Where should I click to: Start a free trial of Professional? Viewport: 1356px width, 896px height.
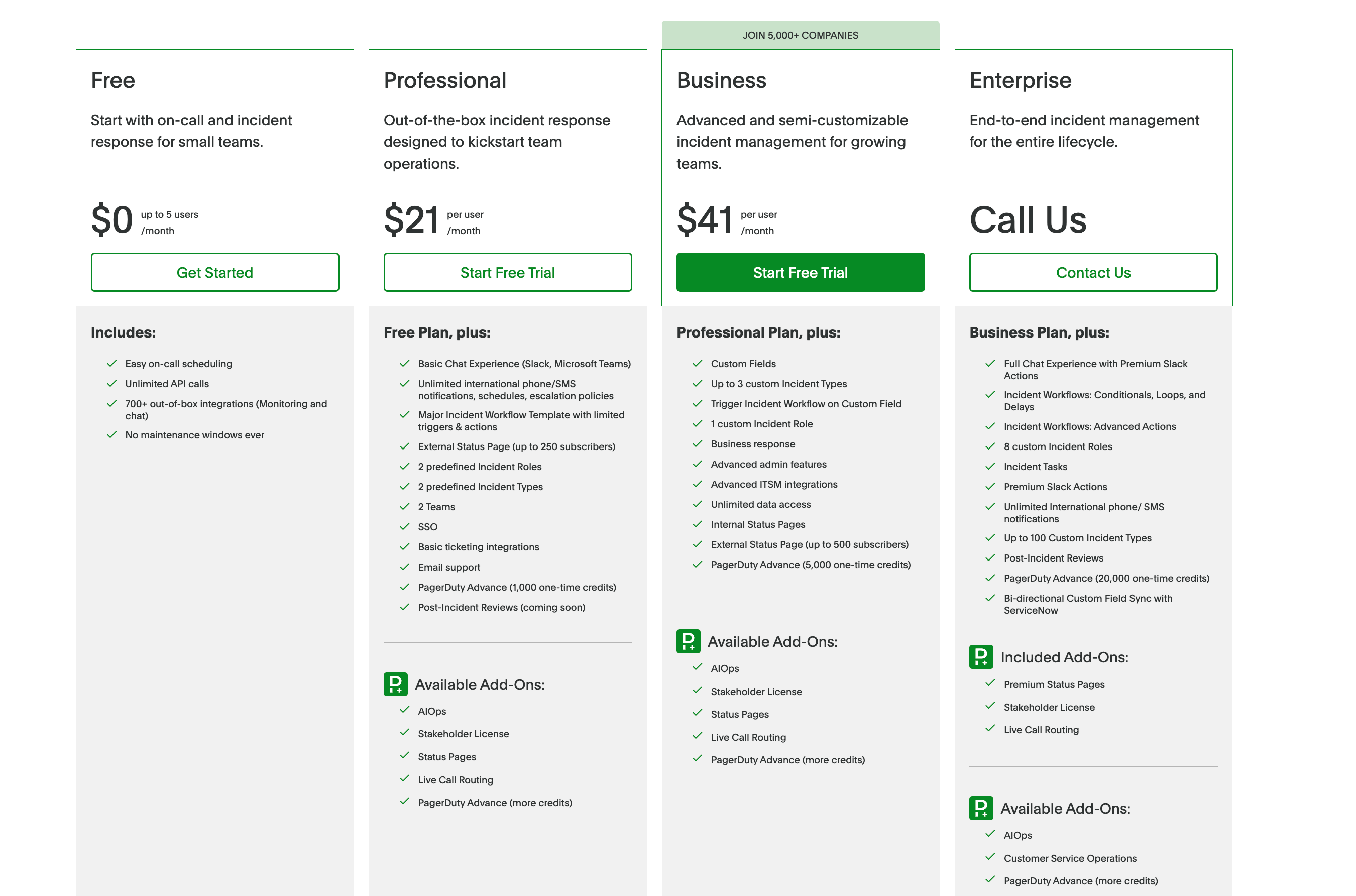pos(507,273)
